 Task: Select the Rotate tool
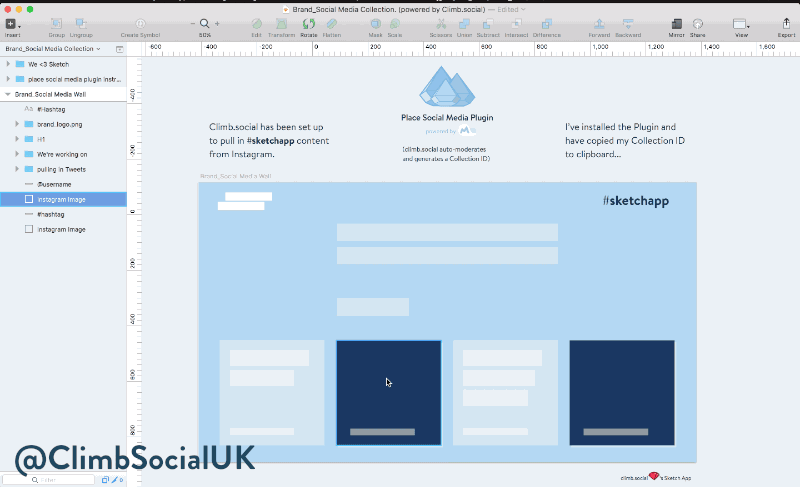point(309,23)
